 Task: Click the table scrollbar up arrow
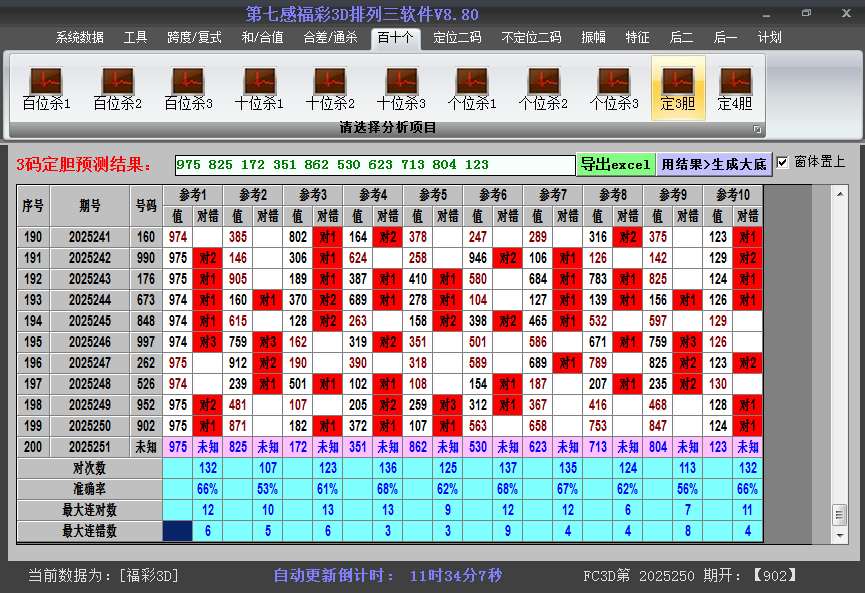click(840, 194)
